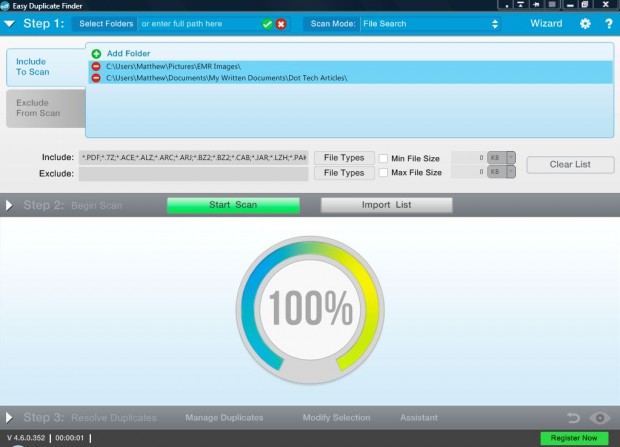The height and width of the screenshot is (447, 620).
Task: Open the KB unit dropdown for Min File Size
Action: [501, 157]
